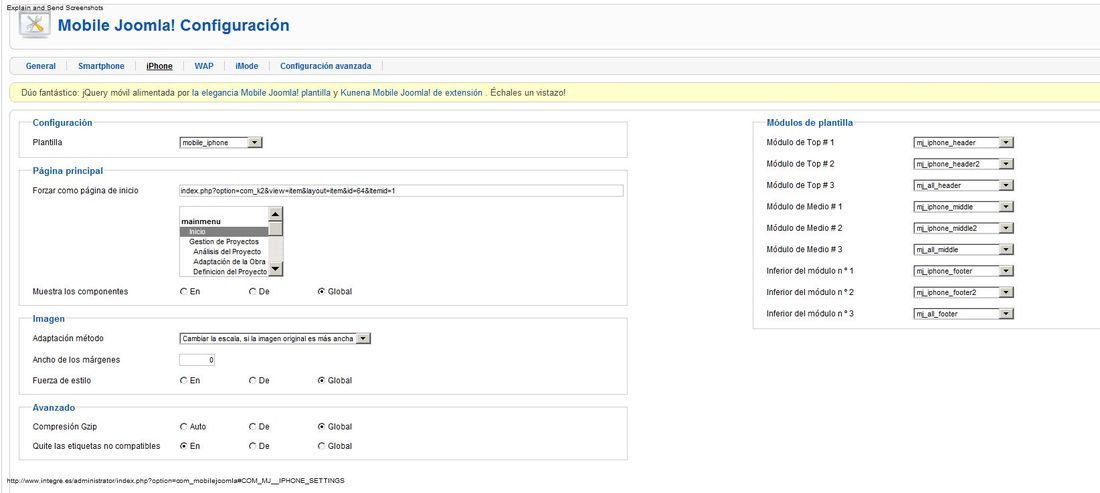Open the Módulo de Top # 1 dropdown
Image resolution: width=1100 pixels, height=493 pixels.
pyautogui.click(x=964, y=142)
